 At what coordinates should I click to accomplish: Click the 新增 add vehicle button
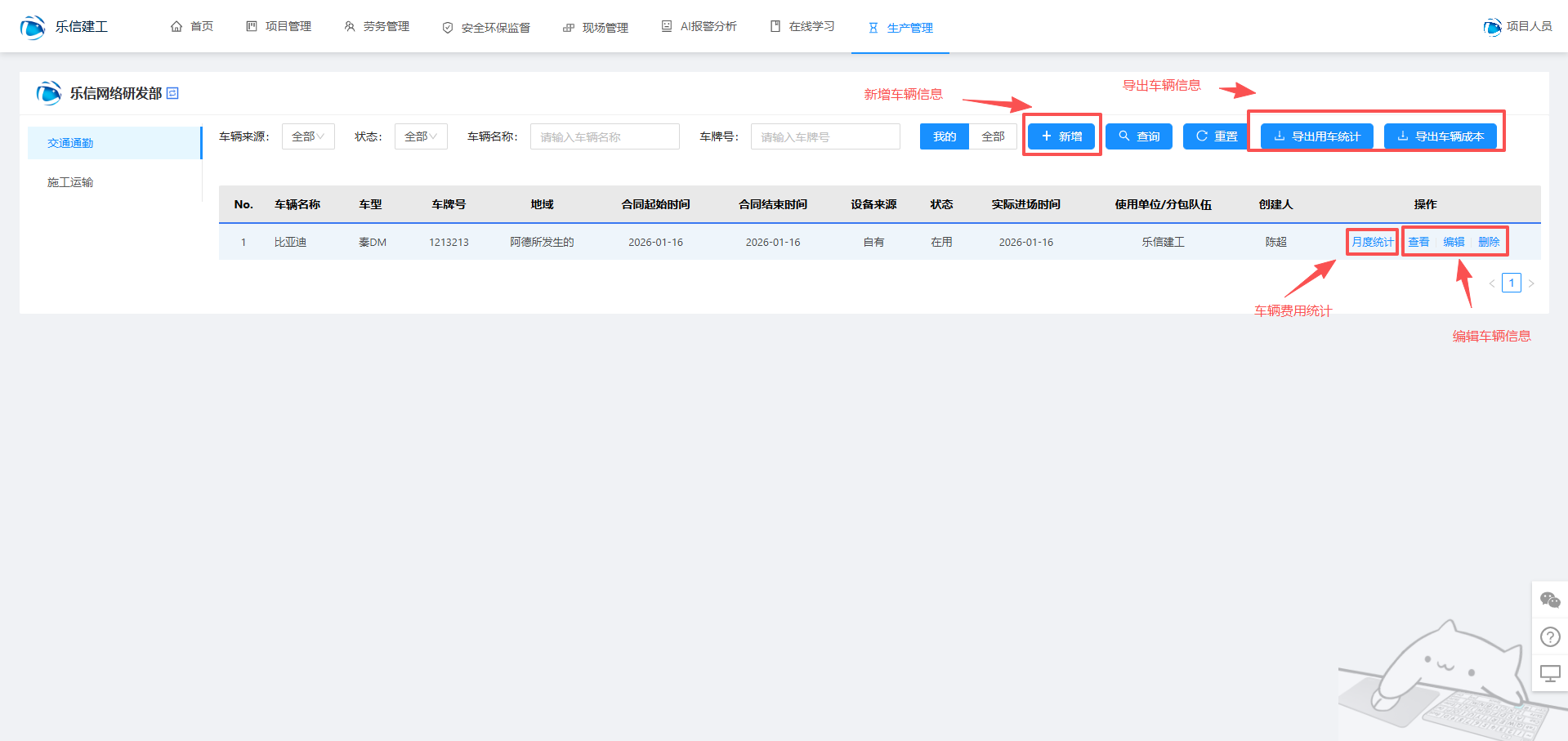1061,136
